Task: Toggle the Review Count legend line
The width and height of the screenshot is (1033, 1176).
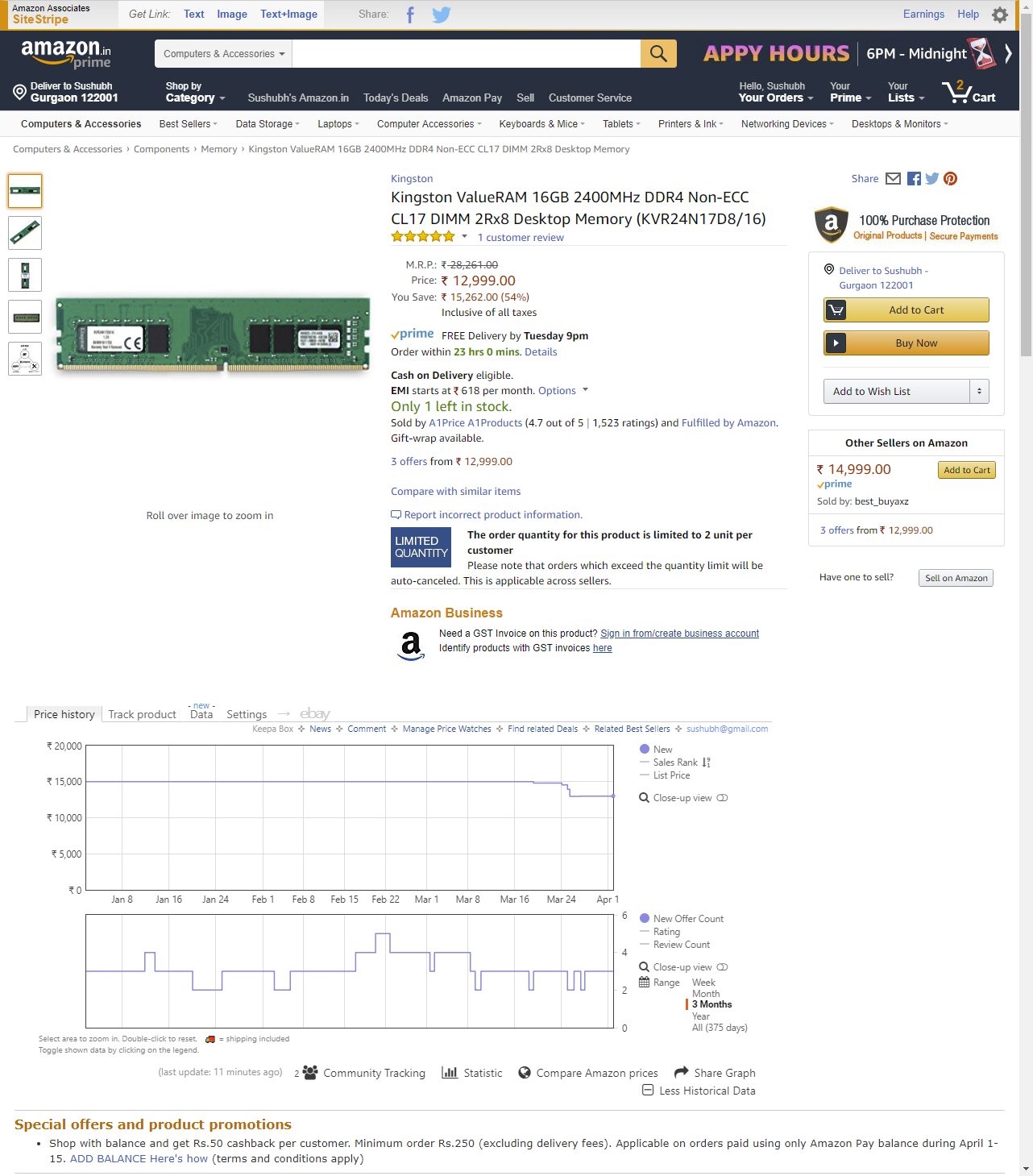Action: 674,945
